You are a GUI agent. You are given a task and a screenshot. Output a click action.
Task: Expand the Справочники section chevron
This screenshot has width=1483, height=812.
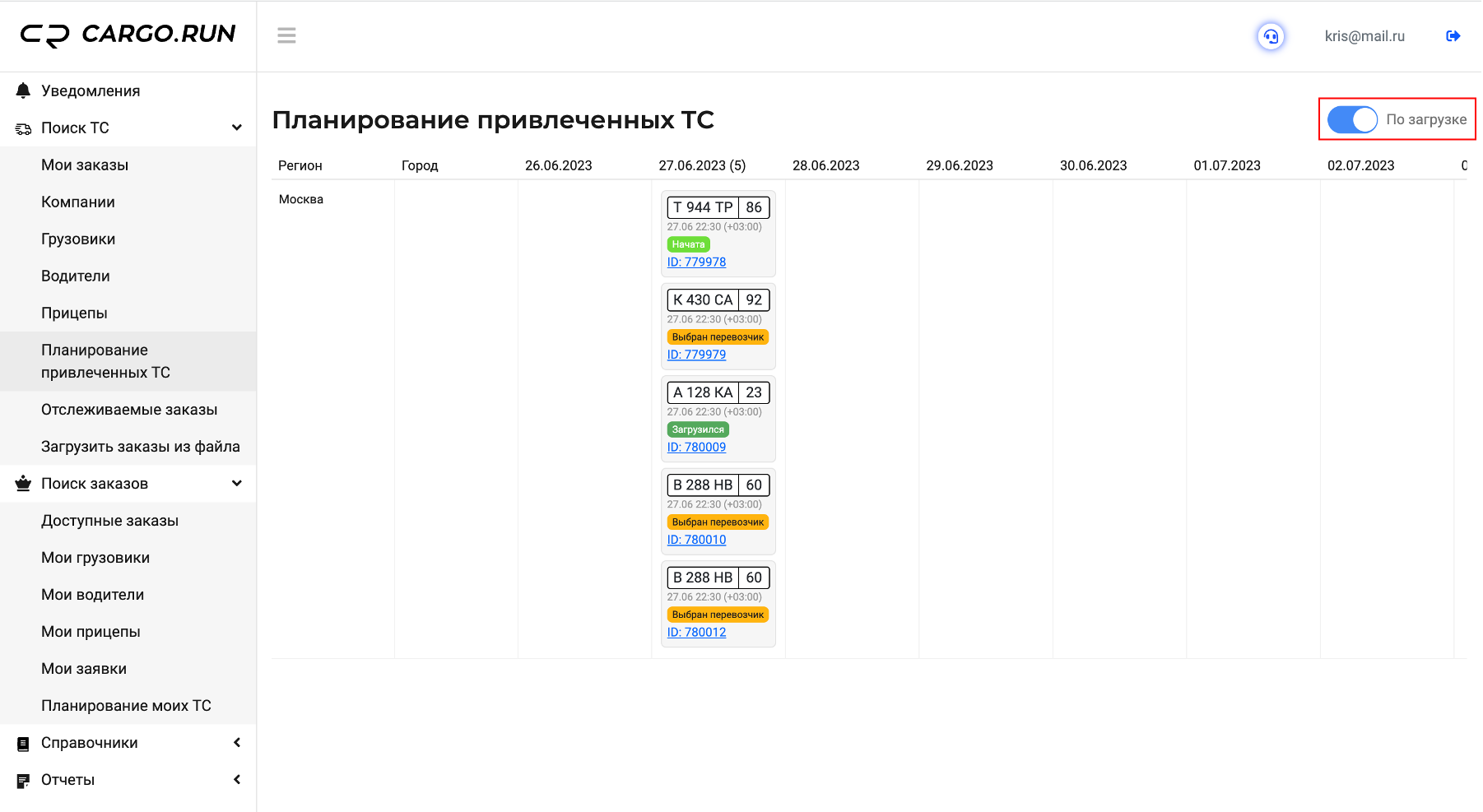coord(237,742)
